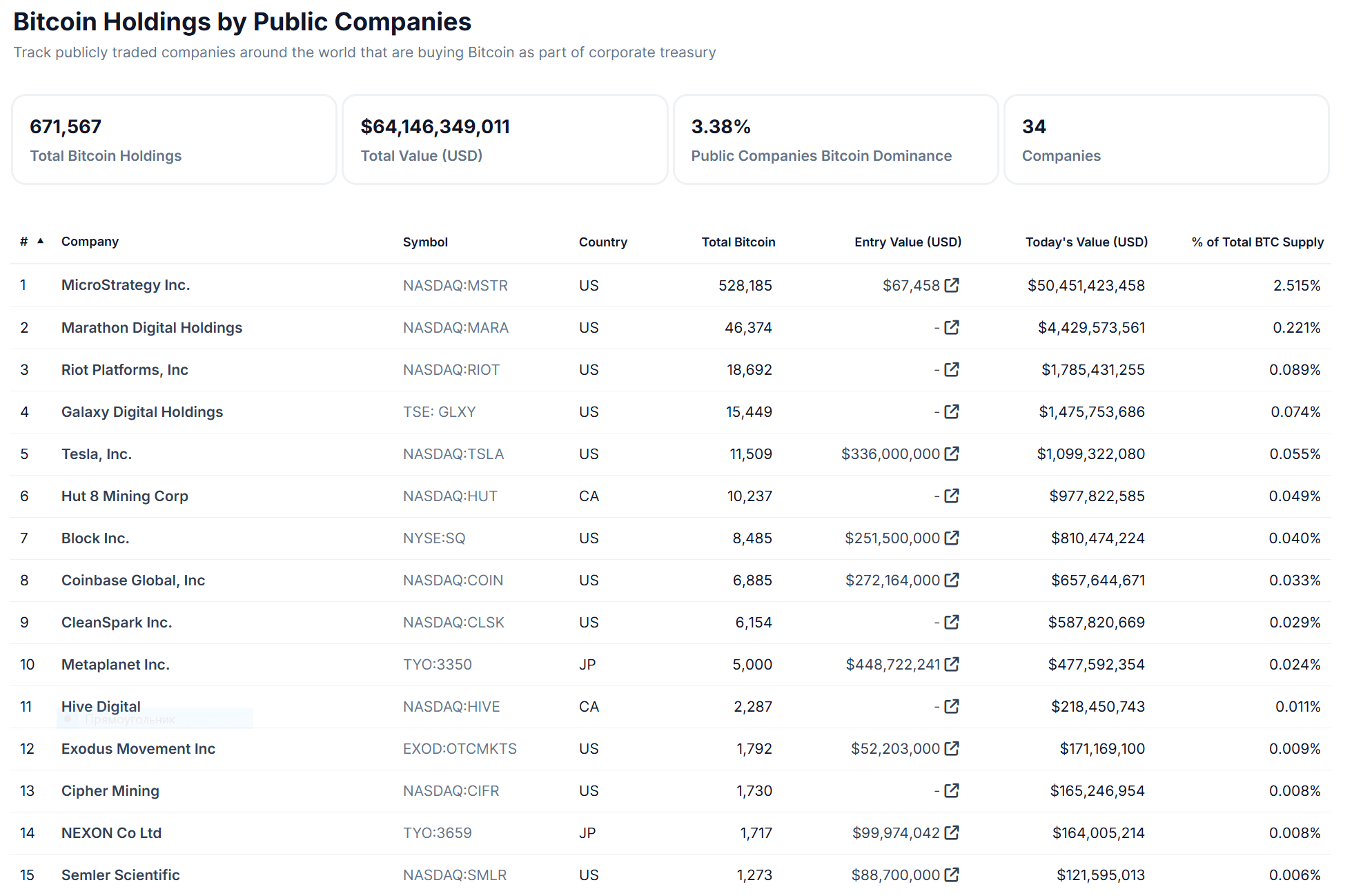Click the EXOD:OTCMKTS symbol text
This screenshot has width=1372, height=896.
460,749
